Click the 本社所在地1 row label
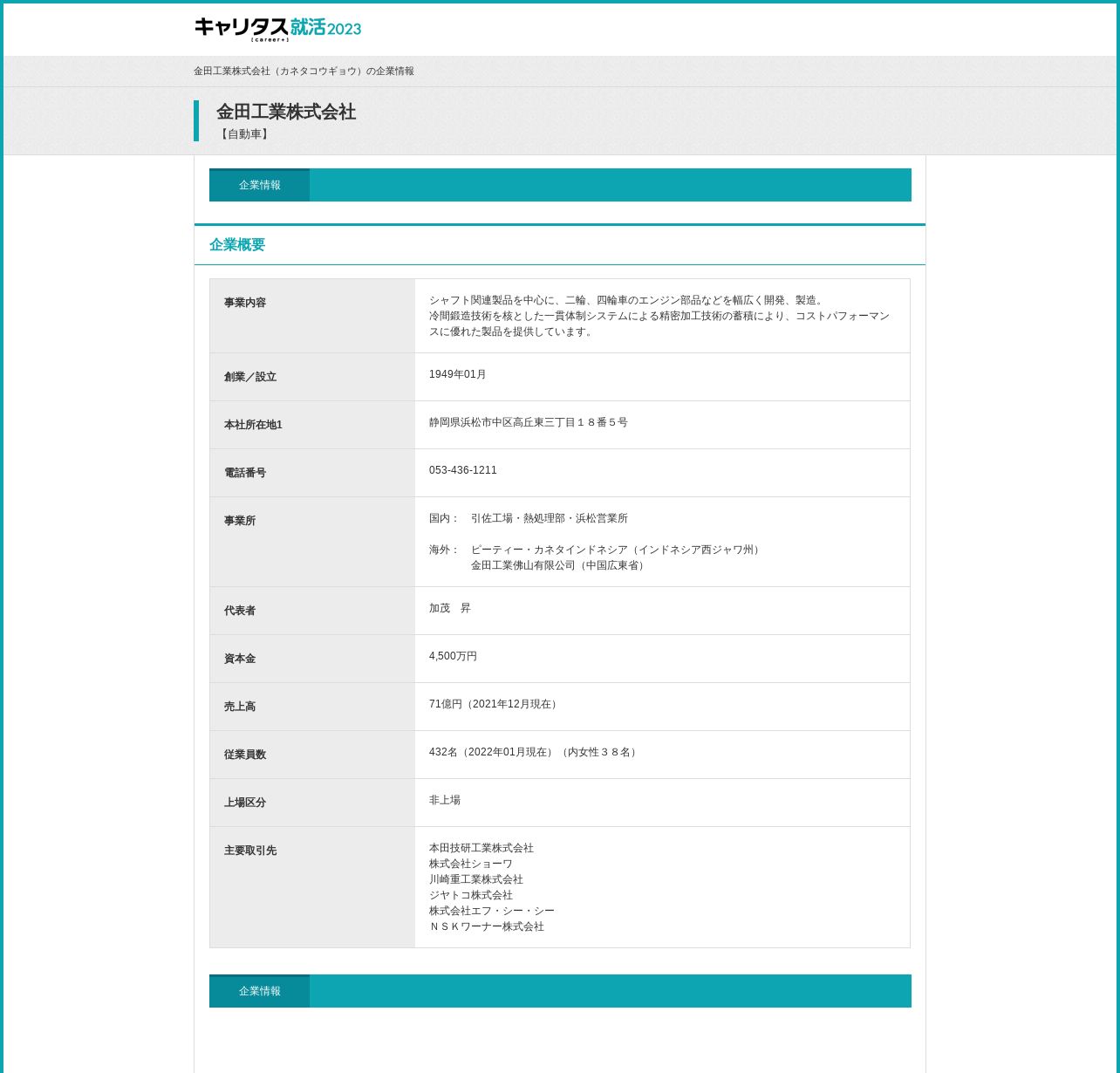 pos(253,425)
